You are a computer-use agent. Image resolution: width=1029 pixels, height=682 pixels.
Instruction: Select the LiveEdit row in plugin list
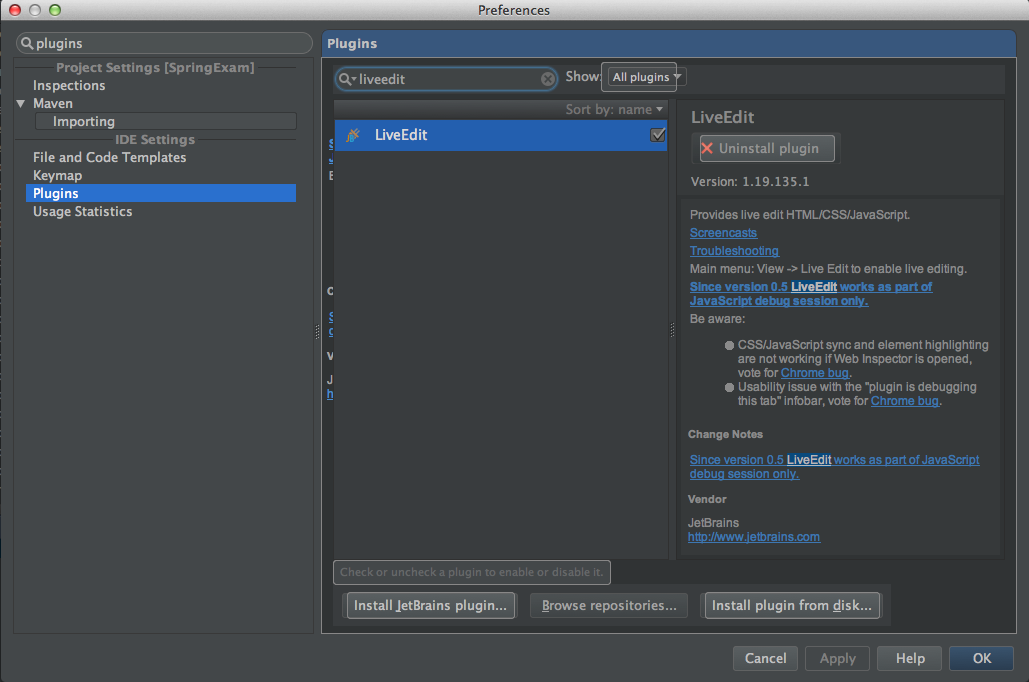click(501, 135)
